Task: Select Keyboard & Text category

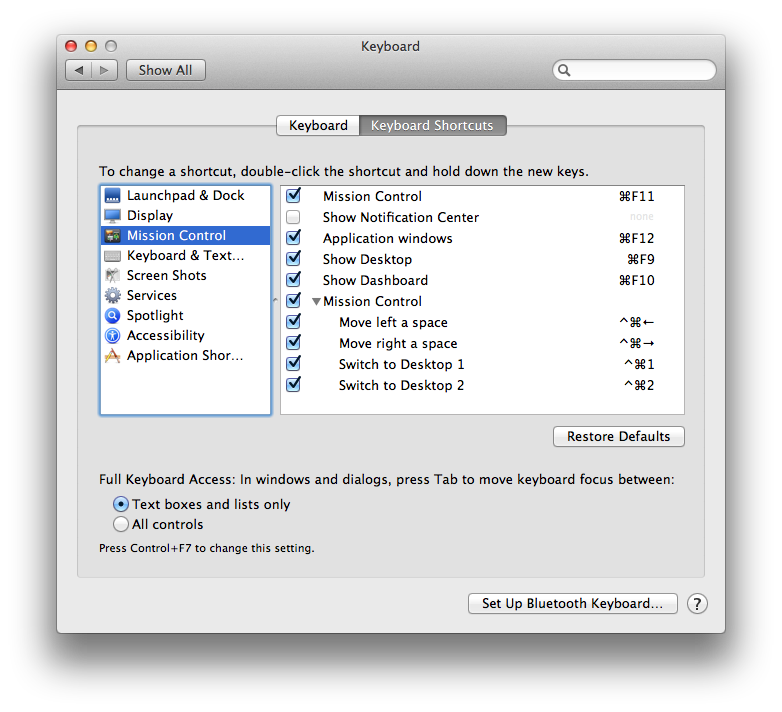Action: coord(186,255)
